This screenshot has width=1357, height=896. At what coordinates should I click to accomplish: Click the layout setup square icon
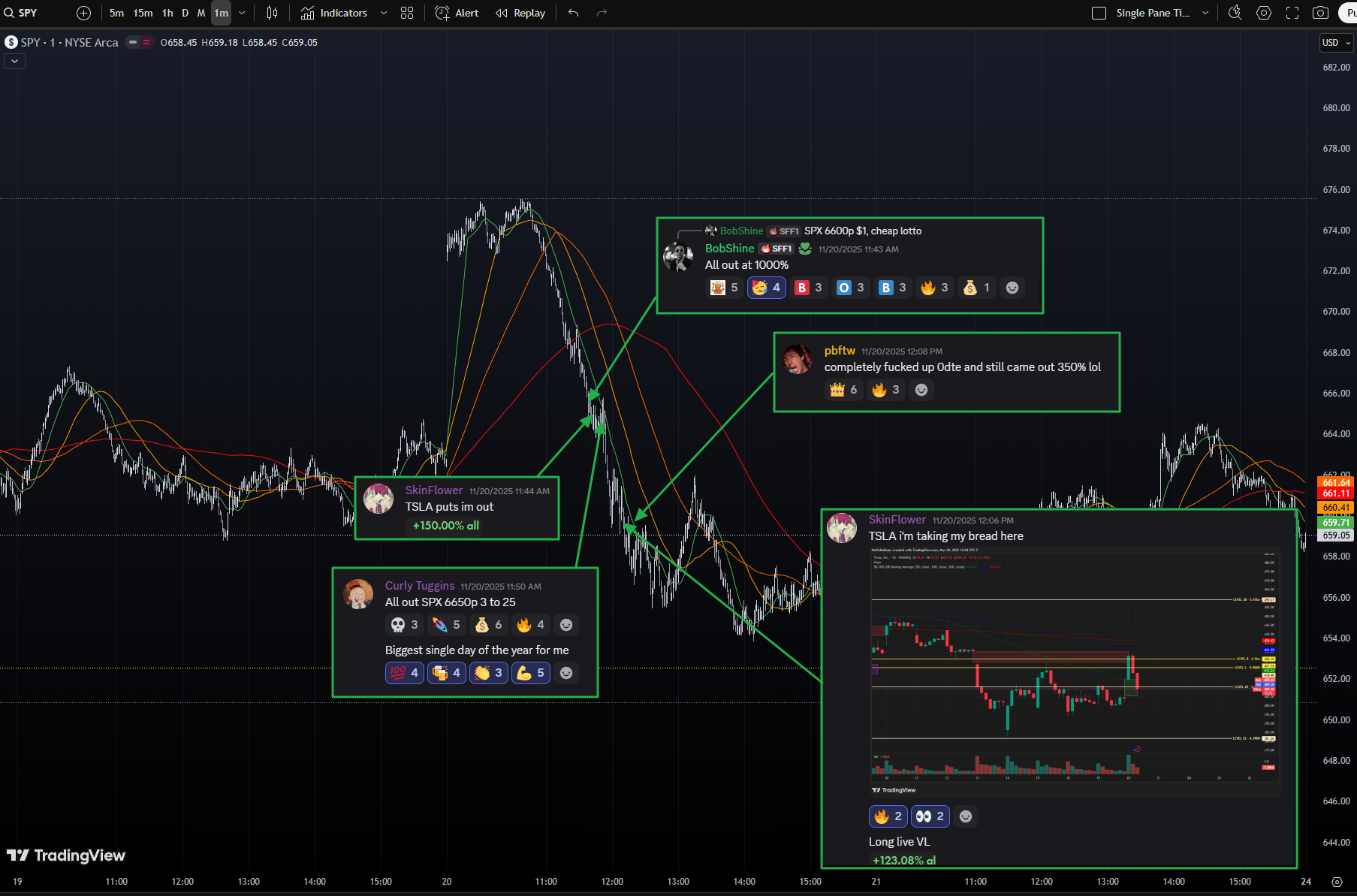pos(1099,13)
